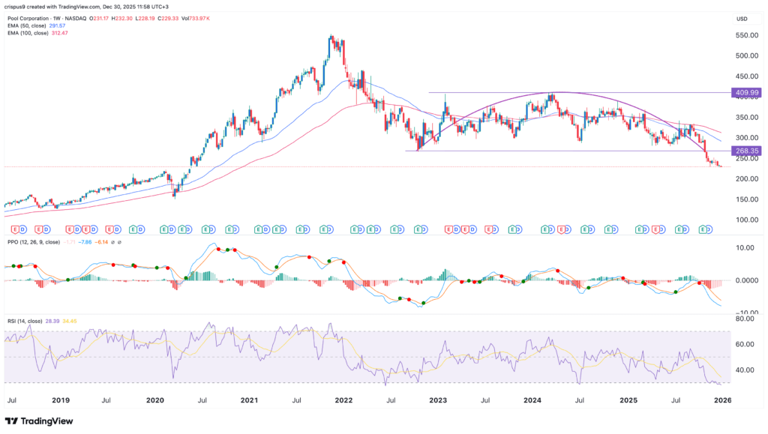Screen dimensions: 768x434
Task: Click the 409.99 purple price label
Action: tap(746, 93)
